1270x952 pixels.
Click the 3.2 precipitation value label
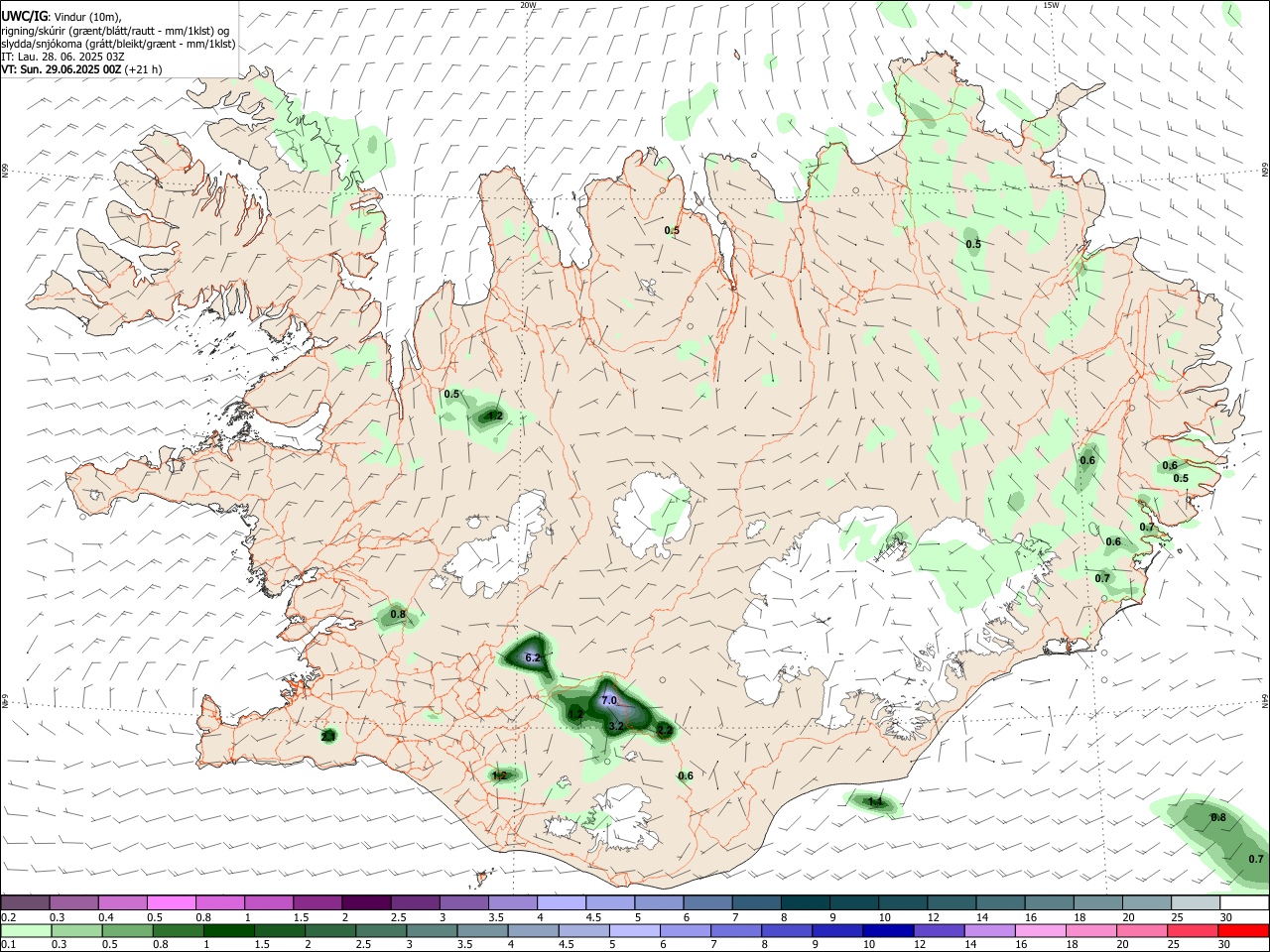615,726
